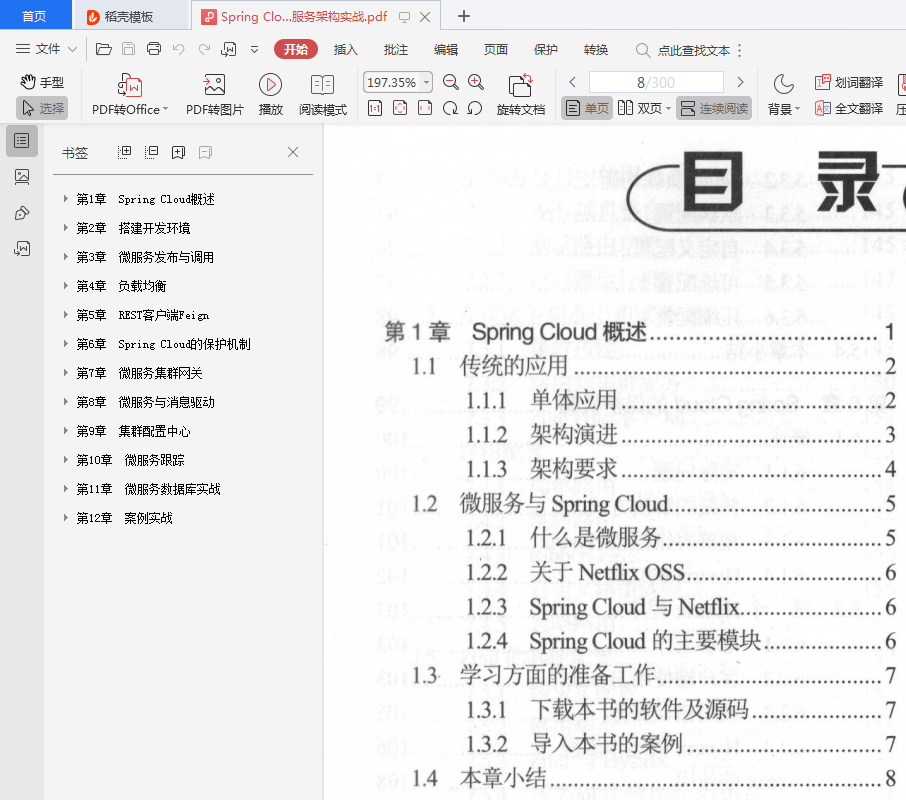Image resolution: width=906 pixels, height=800 pixels.
Task: Switch to reading mode (阅读模式)
Action: [x=322, y=94]
